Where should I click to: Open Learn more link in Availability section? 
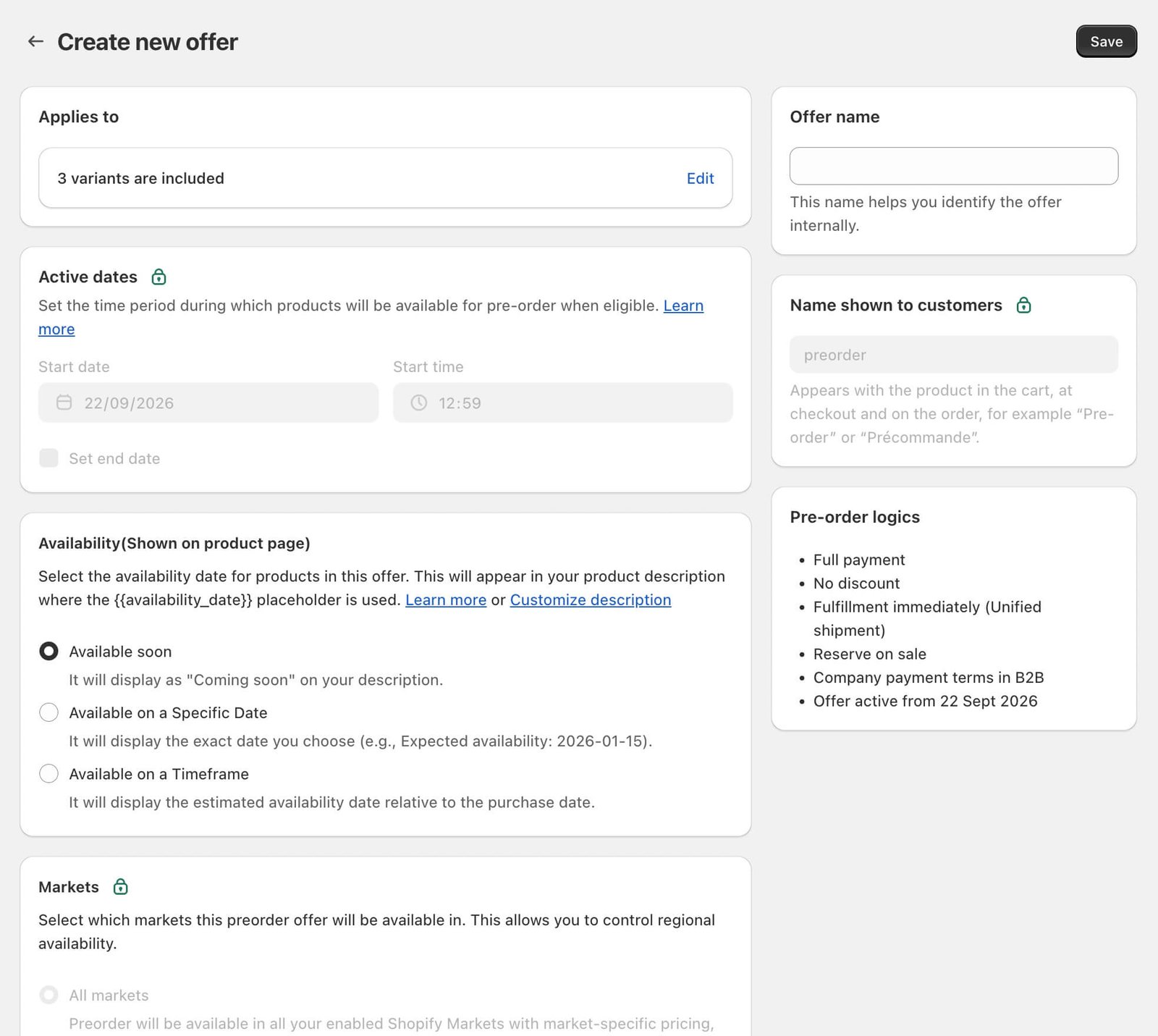click(446, 599)
